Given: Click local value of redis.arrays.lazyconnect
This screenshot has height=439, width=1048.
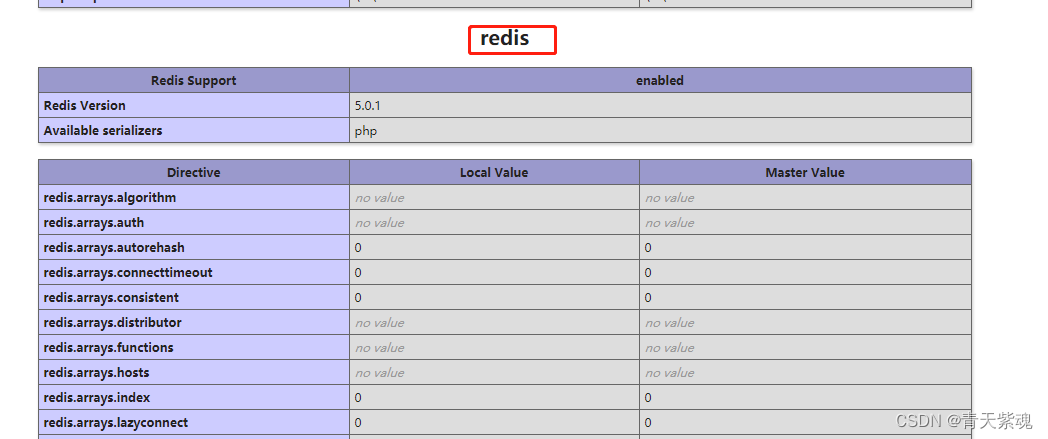Looking at the screenshot, I should tap(358, 422).
